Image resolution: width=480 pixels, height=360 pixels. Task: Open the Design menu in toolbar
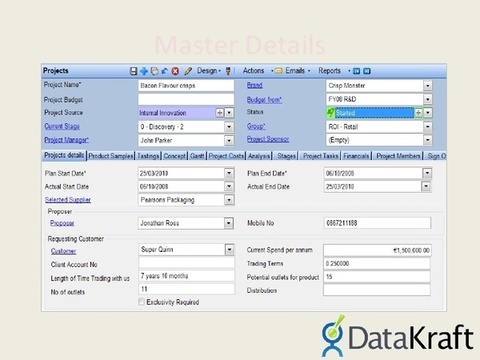point(209,71)
